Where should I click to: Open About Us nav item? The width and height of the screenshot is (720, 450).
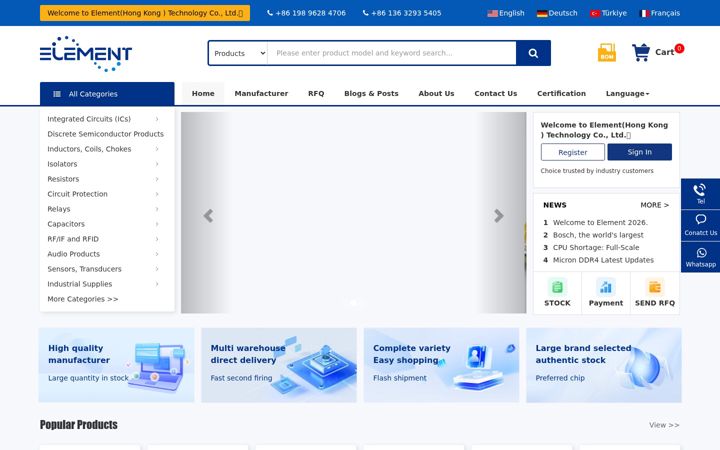pos(436,94)
